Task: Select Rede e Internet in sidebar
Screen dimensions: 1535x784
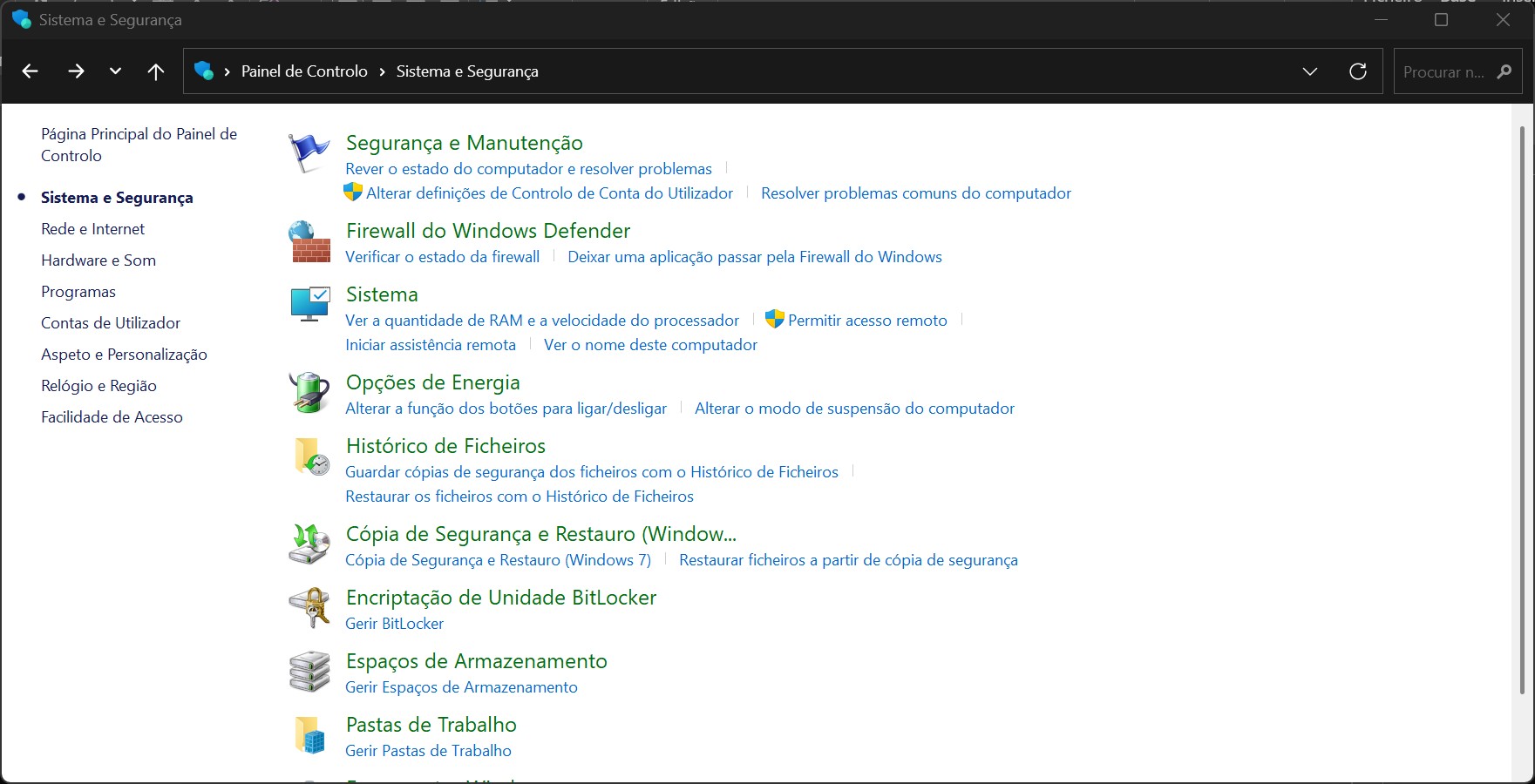Action: pyautogui.click(x=92, y=229)
